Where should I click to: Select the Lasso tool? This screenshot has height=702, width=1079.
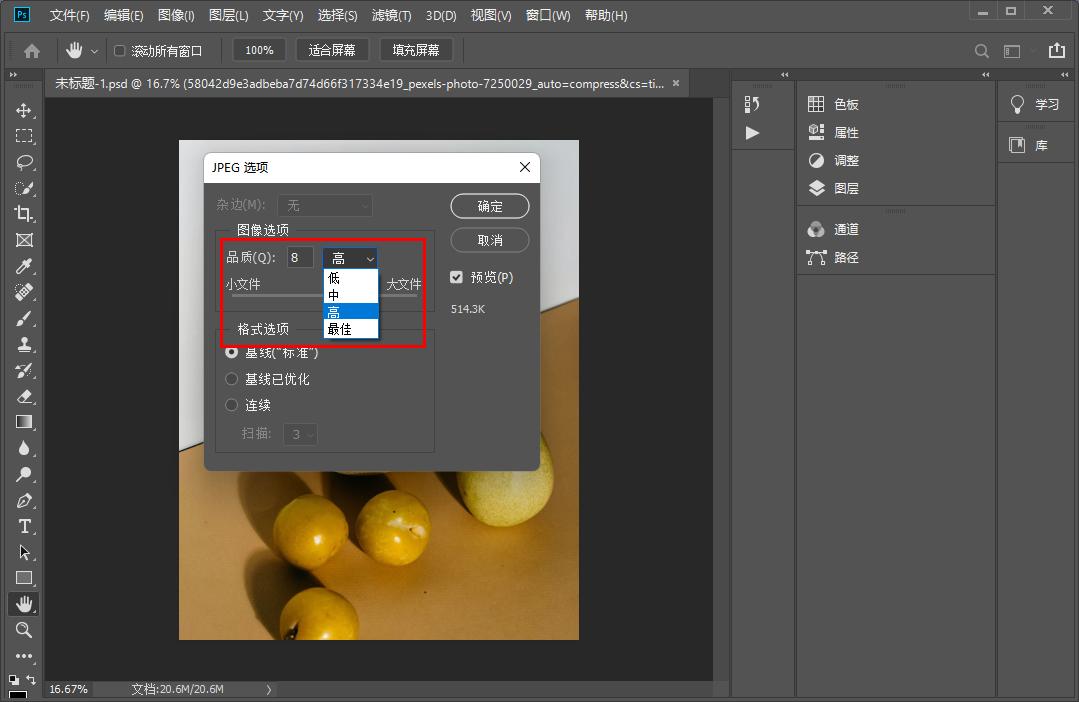coord(23,162)
